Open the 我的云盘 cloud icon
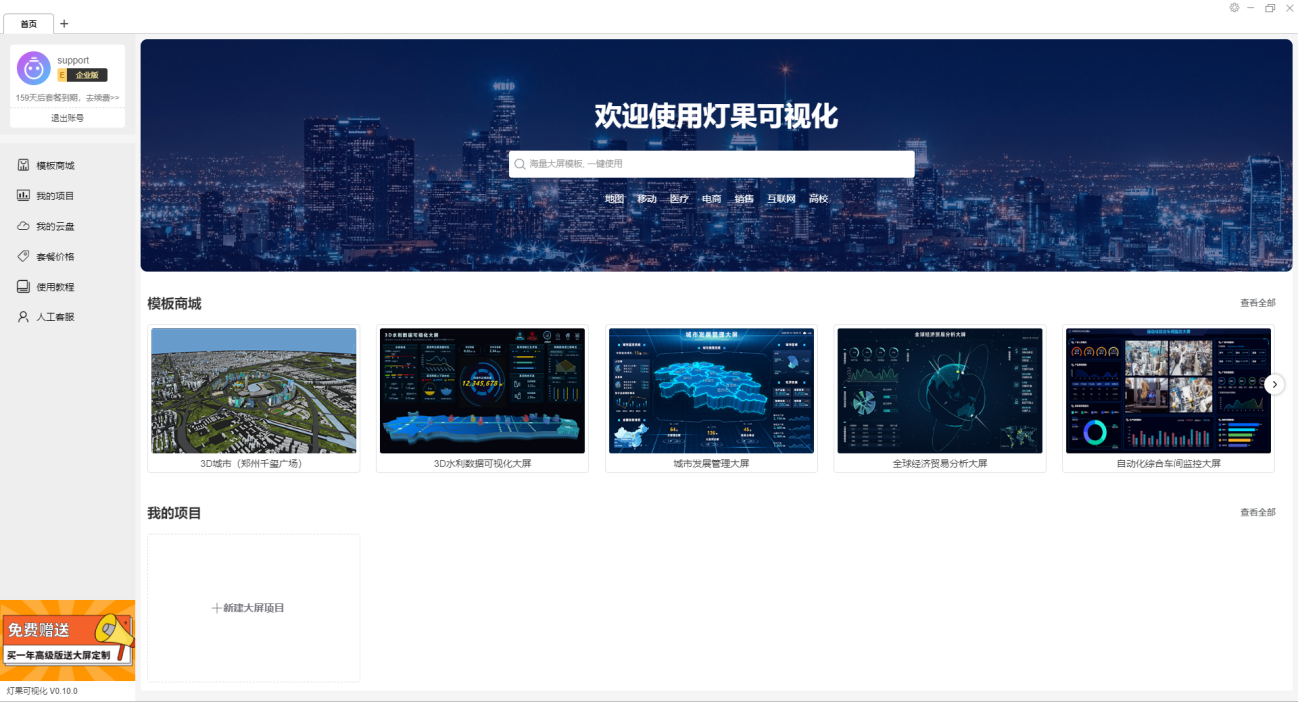The height and width of the screenshot is (702, 1298). [x=23, y=226]
